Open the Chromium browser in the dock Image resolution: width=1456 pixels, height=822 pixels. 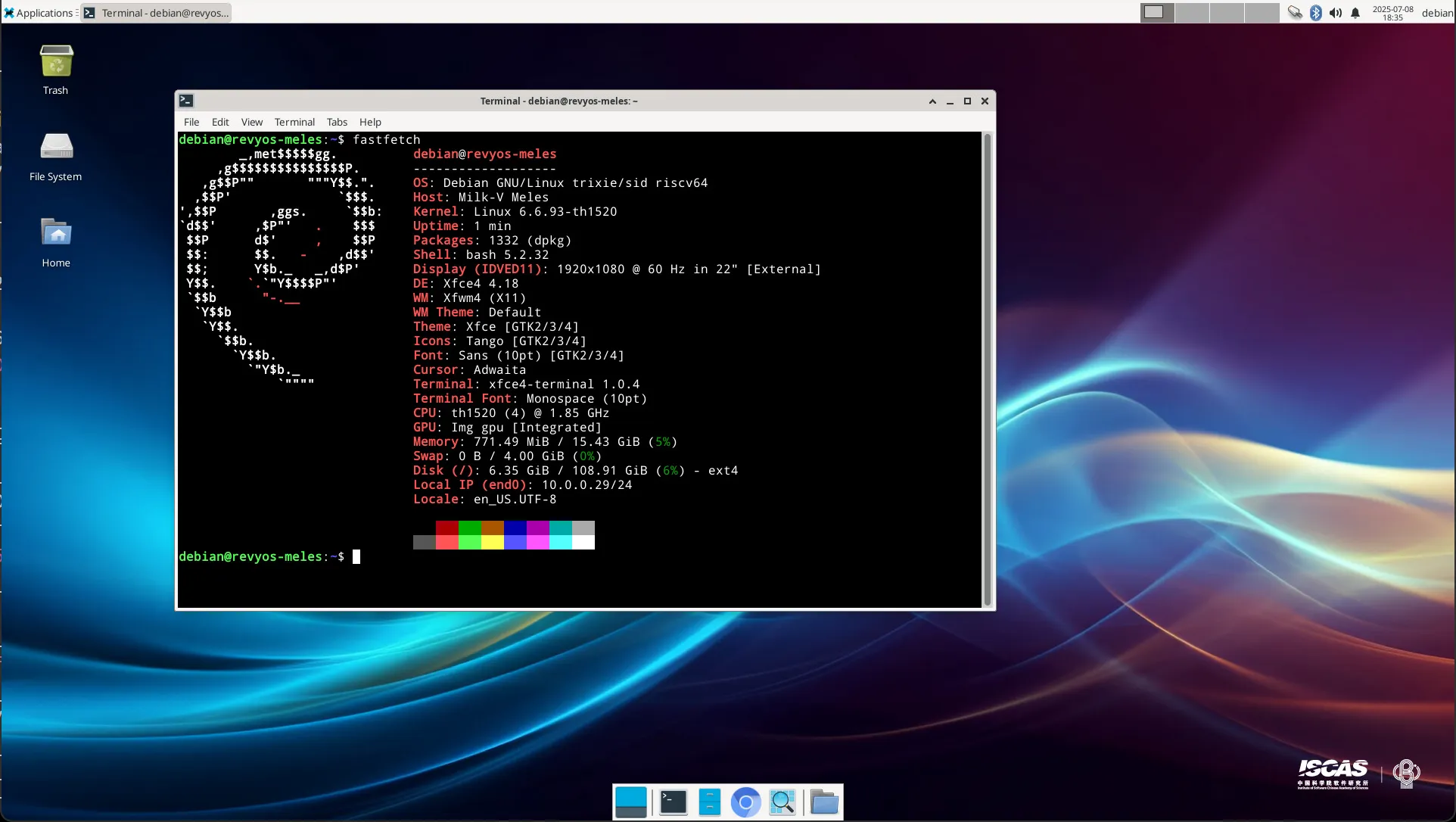coord(745,802)
